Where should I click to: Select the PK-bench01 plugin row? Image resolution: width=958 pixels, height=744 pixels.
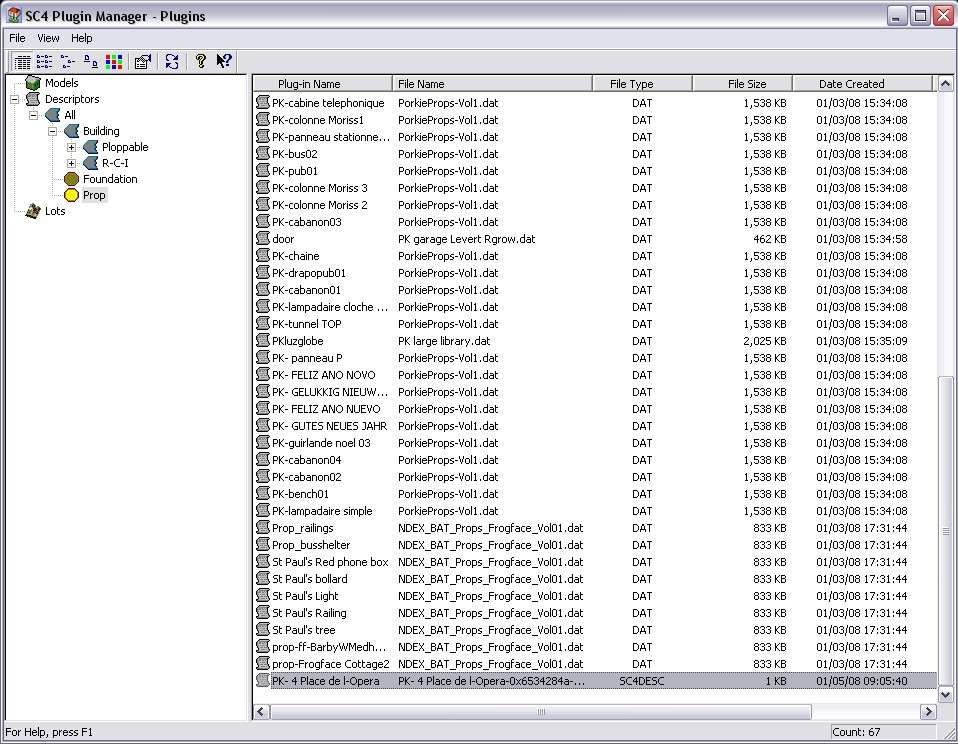595,494
